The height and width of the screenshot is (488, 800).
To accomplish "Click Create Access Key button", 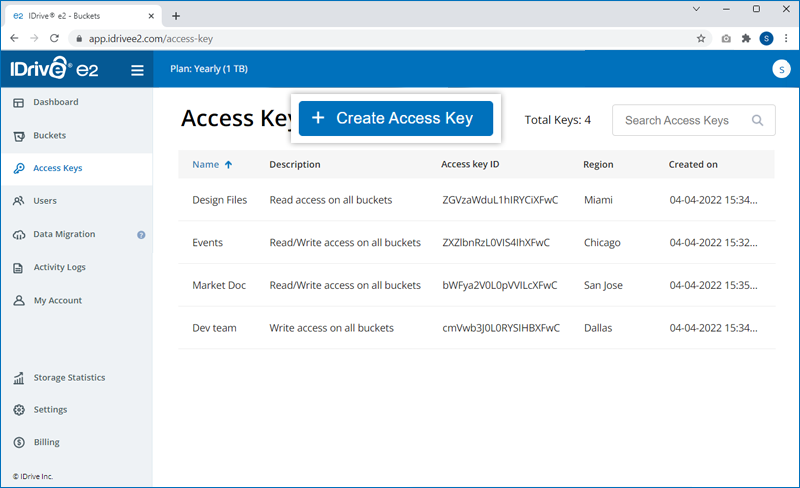I will click(x=395, y=118).
